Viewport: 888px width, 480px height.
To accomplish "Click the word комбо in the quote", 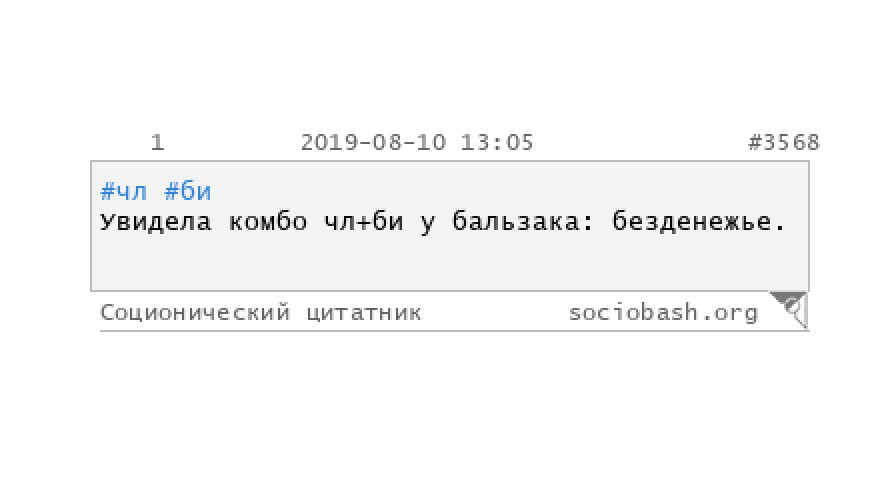I will (268, 221).
